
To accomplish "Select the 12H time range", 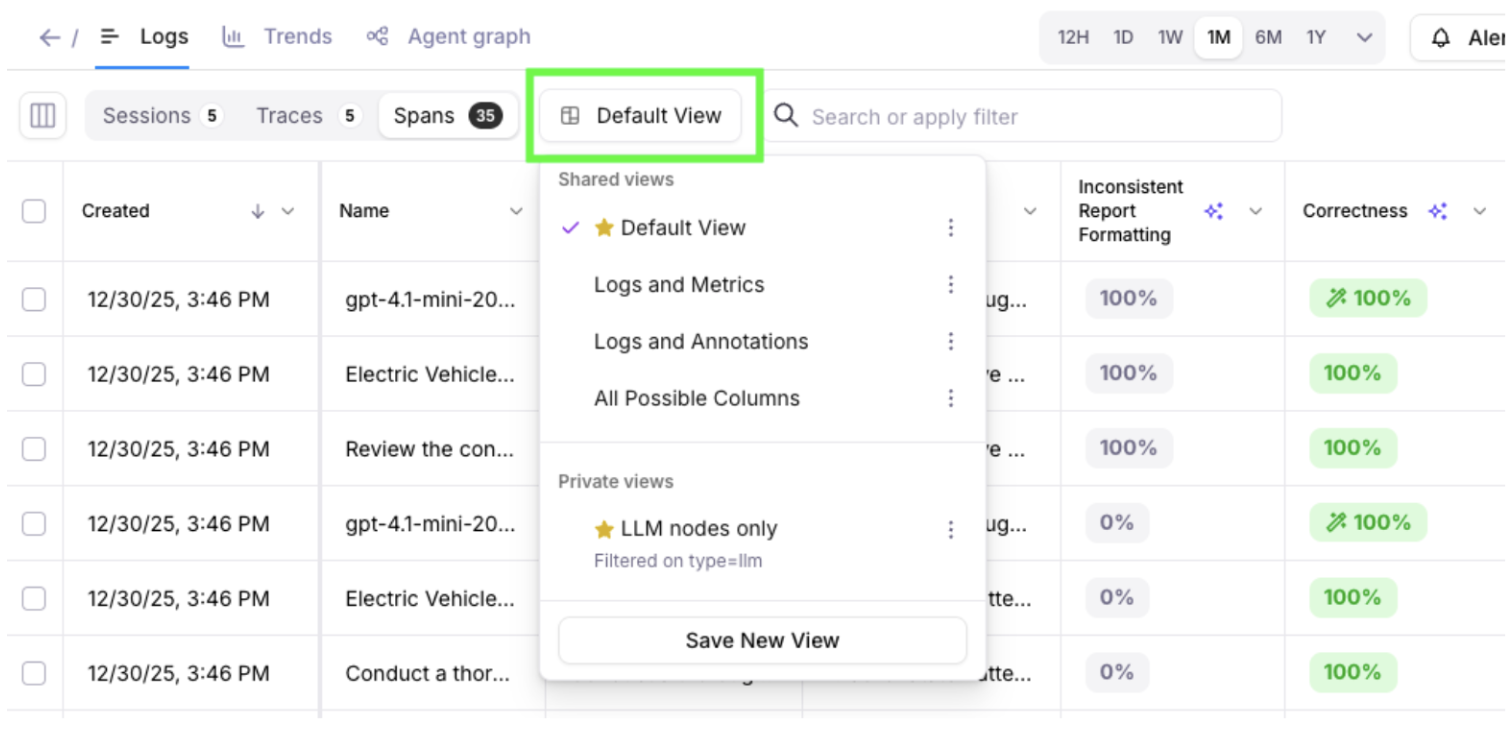I will coord(1073,38).
